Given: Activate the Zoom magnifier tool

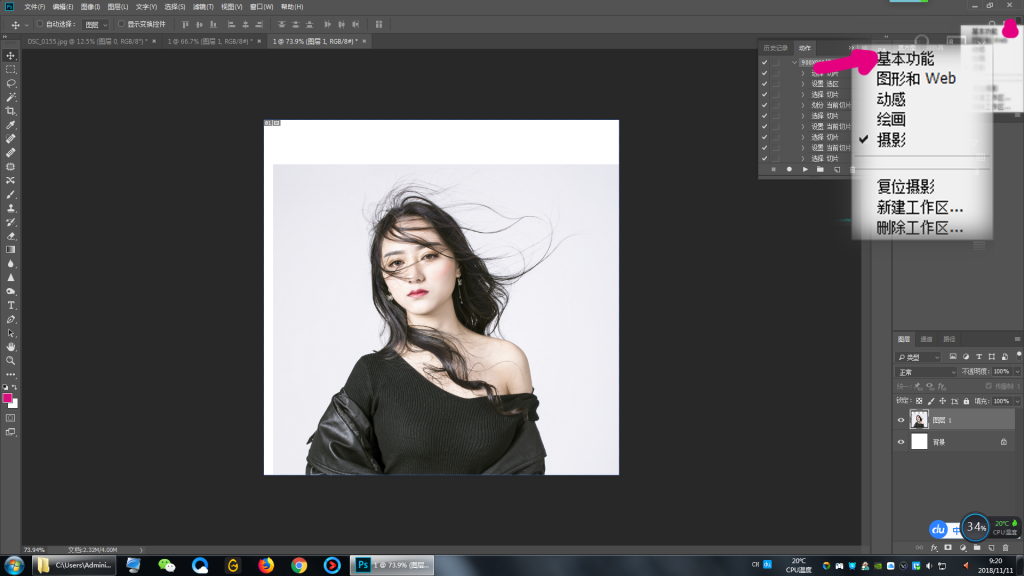Looking at the screenshot, I should pos(11,360).
